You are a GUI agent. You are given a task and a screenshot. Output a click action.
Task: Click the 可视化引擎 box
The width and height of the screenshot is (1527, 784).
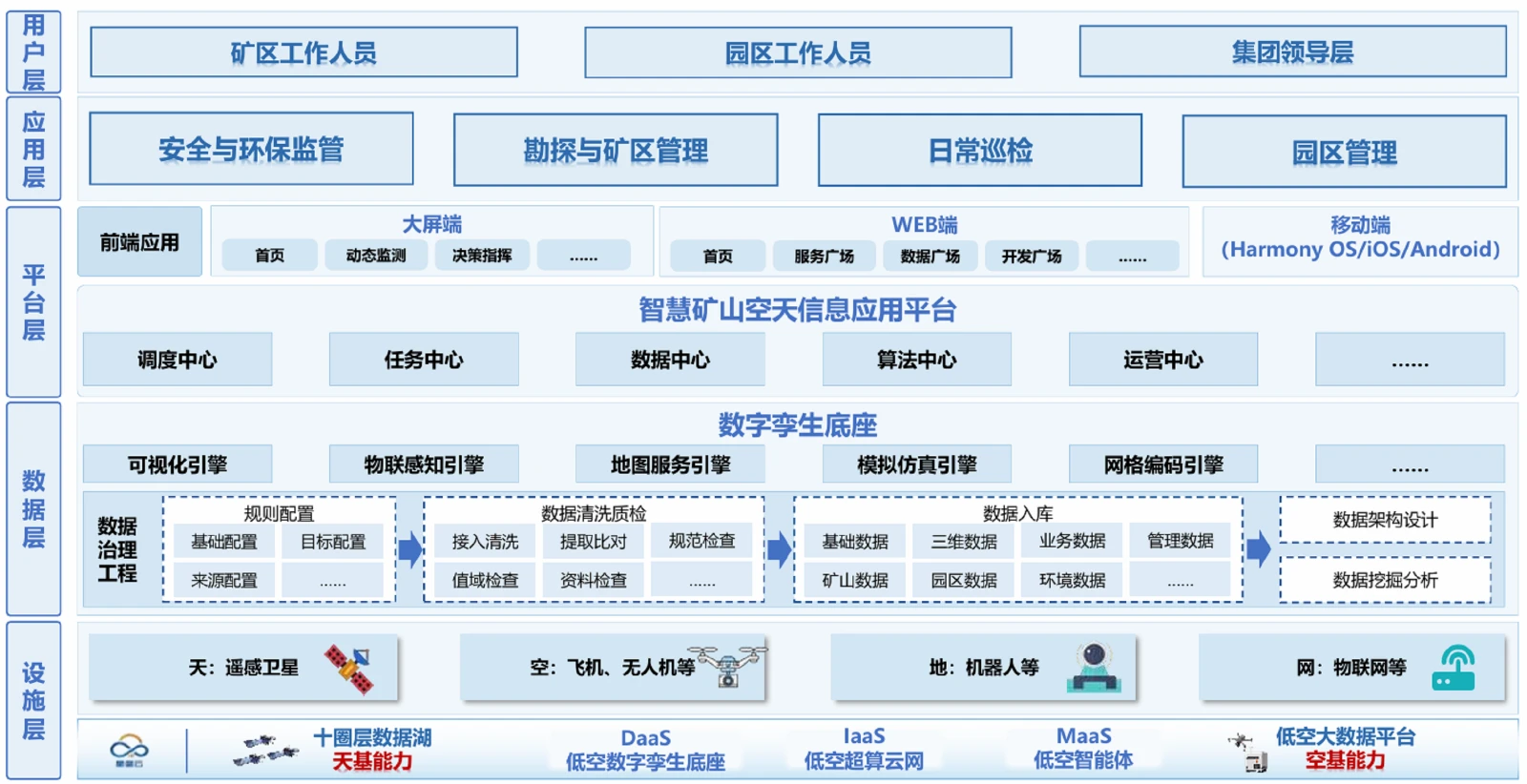[178, 464]
